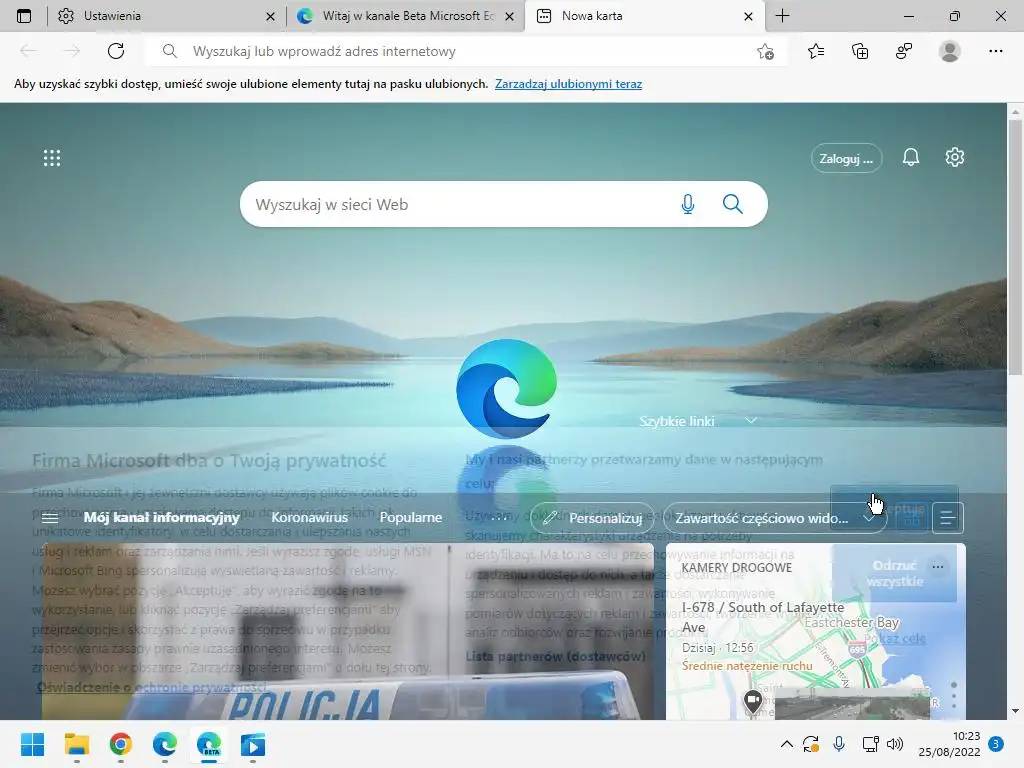The image size is (1024, 768).
Task: Open the tab actions menu icon
Action: click(24, 16)
